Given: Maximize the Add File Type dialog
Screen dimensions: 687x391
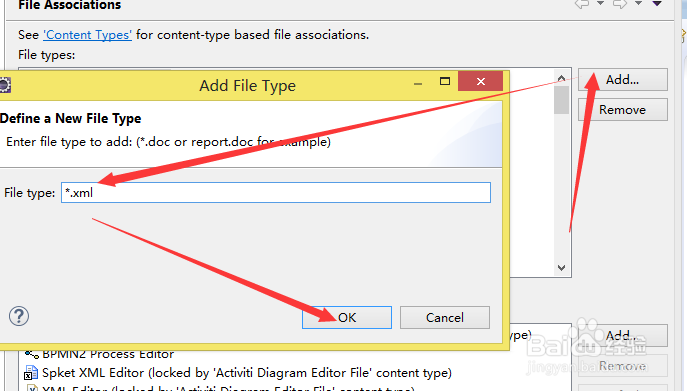Looking at the screenshot, I should (x=445, y=81).
